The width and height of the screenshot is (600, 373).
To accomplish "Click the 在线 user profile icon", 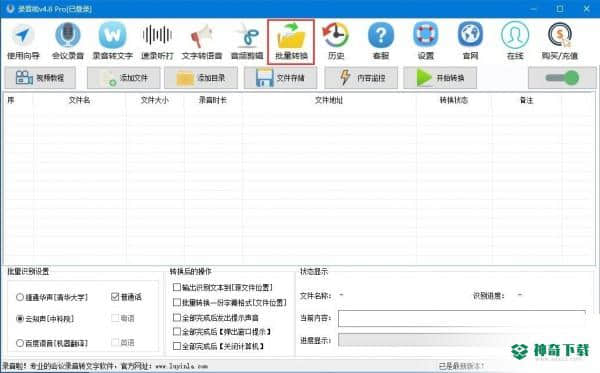I will click(x=515, y=42).
